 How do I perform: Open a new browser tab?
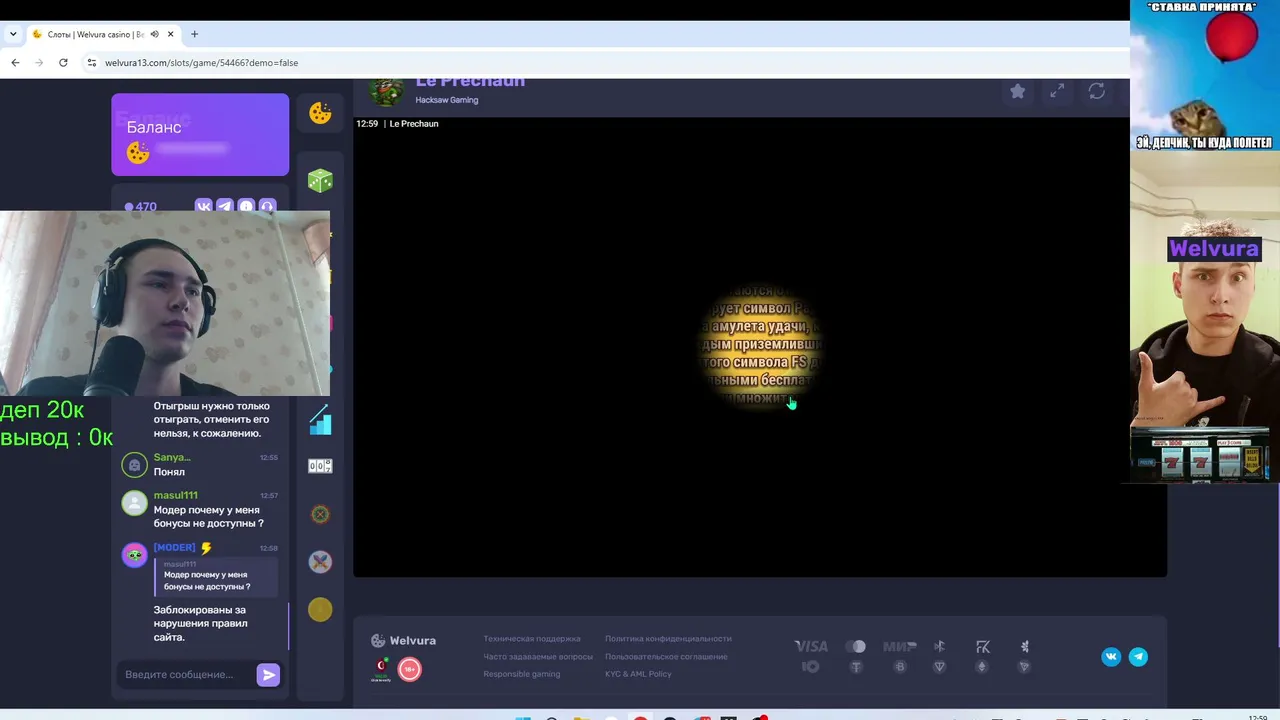pyautogui.click(x=194, y=34)
